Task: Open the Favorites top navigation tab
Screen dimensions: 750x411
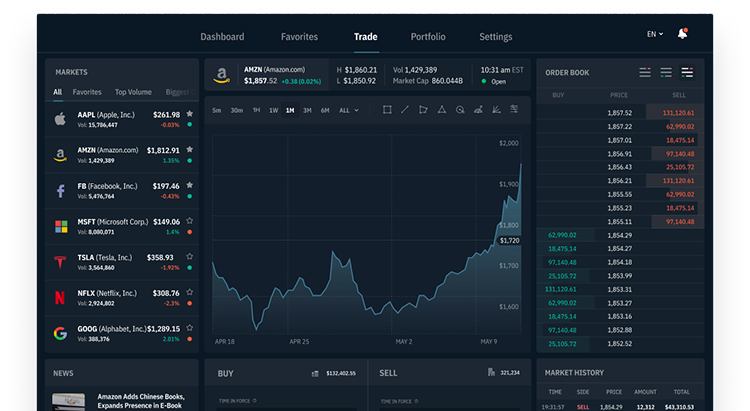Action: point(299,37)
